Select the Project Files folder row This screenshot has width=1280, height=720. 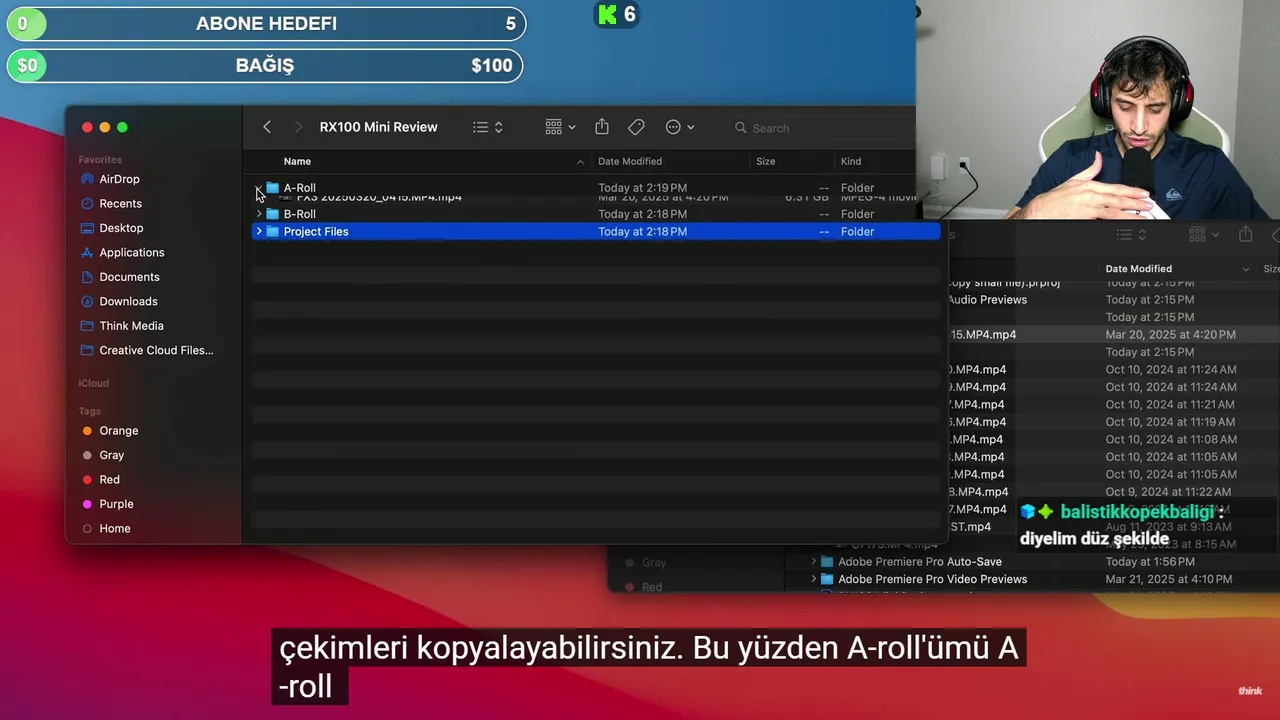(x=596, y=231)
